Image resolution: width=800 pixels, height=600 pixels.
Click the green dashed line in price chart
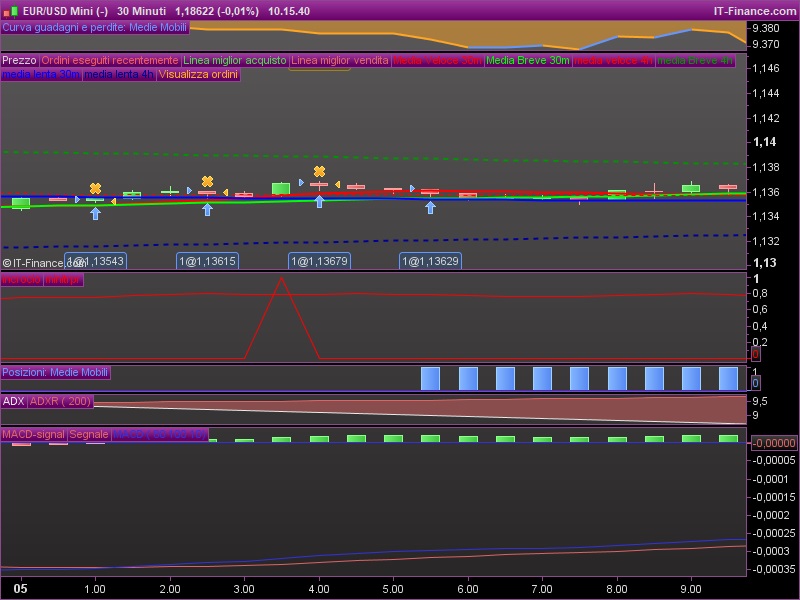click(373, 158)
